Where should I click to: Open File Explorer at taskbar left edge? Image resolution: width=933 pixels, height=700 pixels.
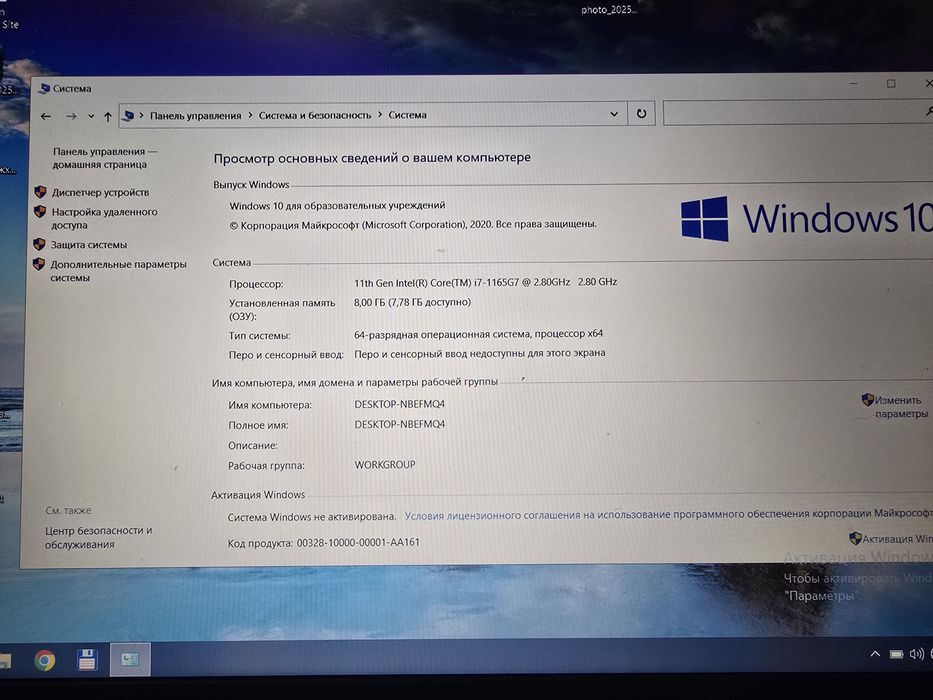(x=5, y=660)
